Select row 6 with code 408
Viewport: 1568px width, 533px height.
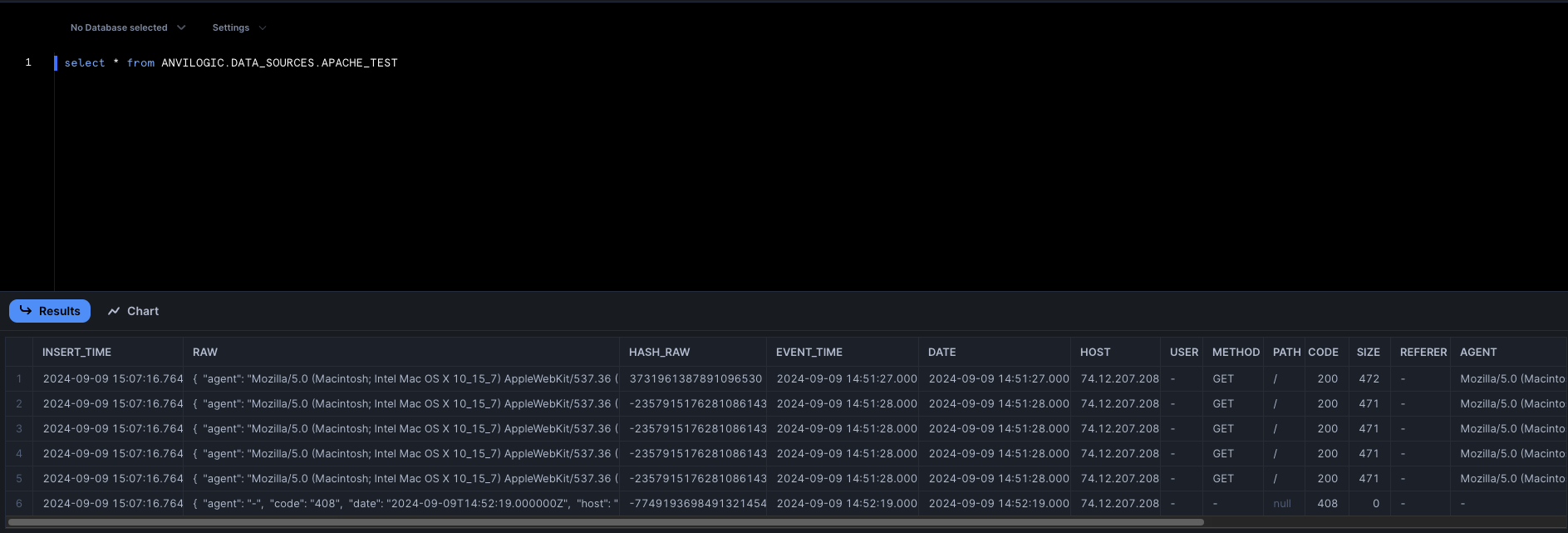pyautogui.click(x=19, y=504)
